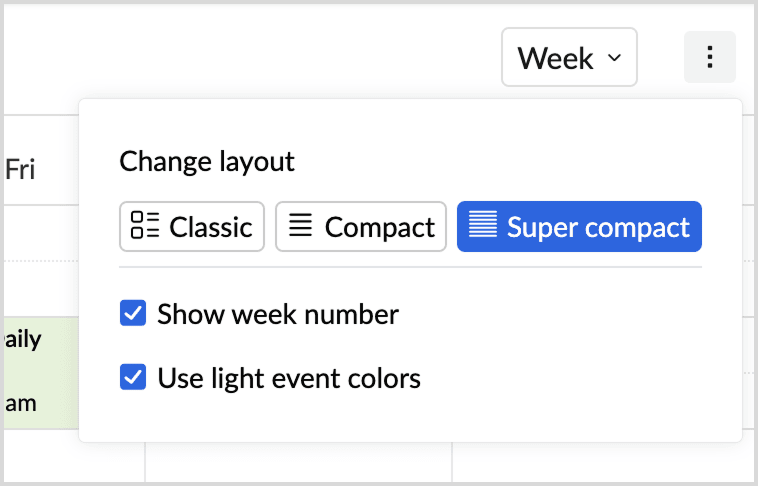Click the 'Change layout' heading
758x486 pixels.
(207, 161)
